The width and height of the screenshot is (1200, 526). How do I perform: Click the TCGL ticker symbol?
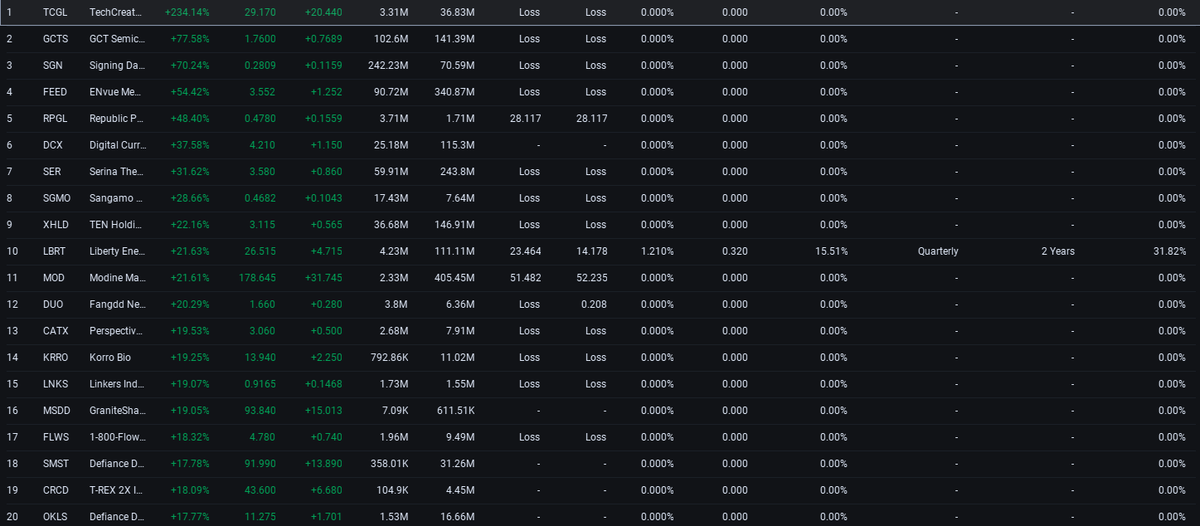56,12
